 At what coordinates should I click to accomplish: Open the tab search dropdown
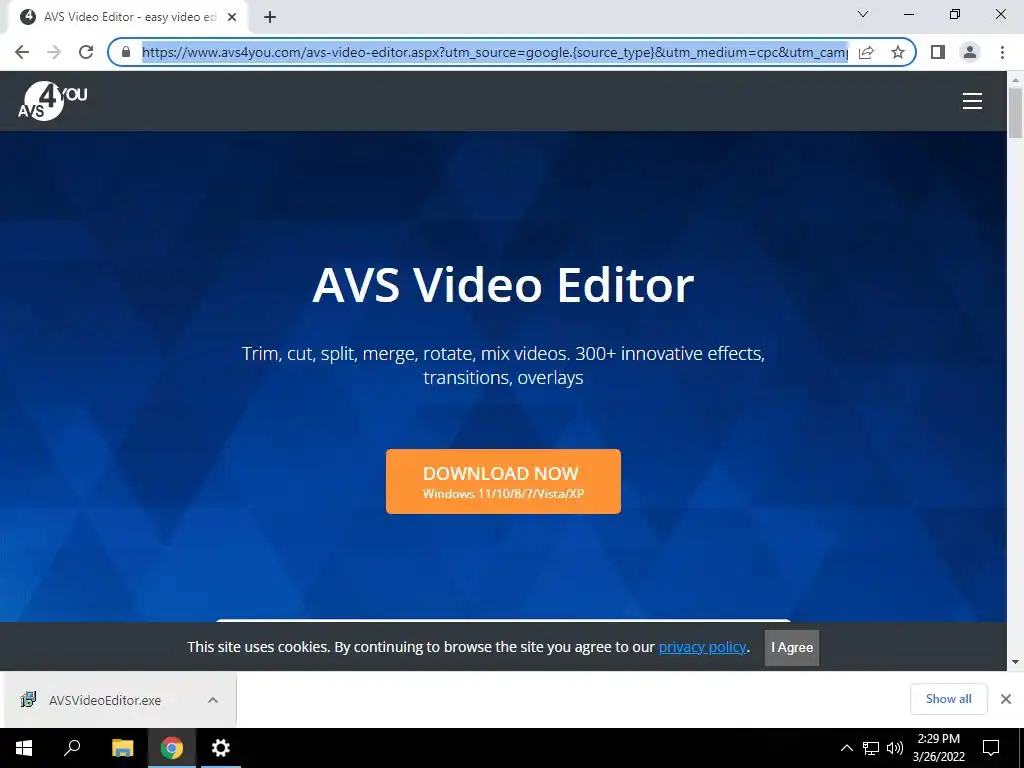pyautogui.click(x=863, y=14)
